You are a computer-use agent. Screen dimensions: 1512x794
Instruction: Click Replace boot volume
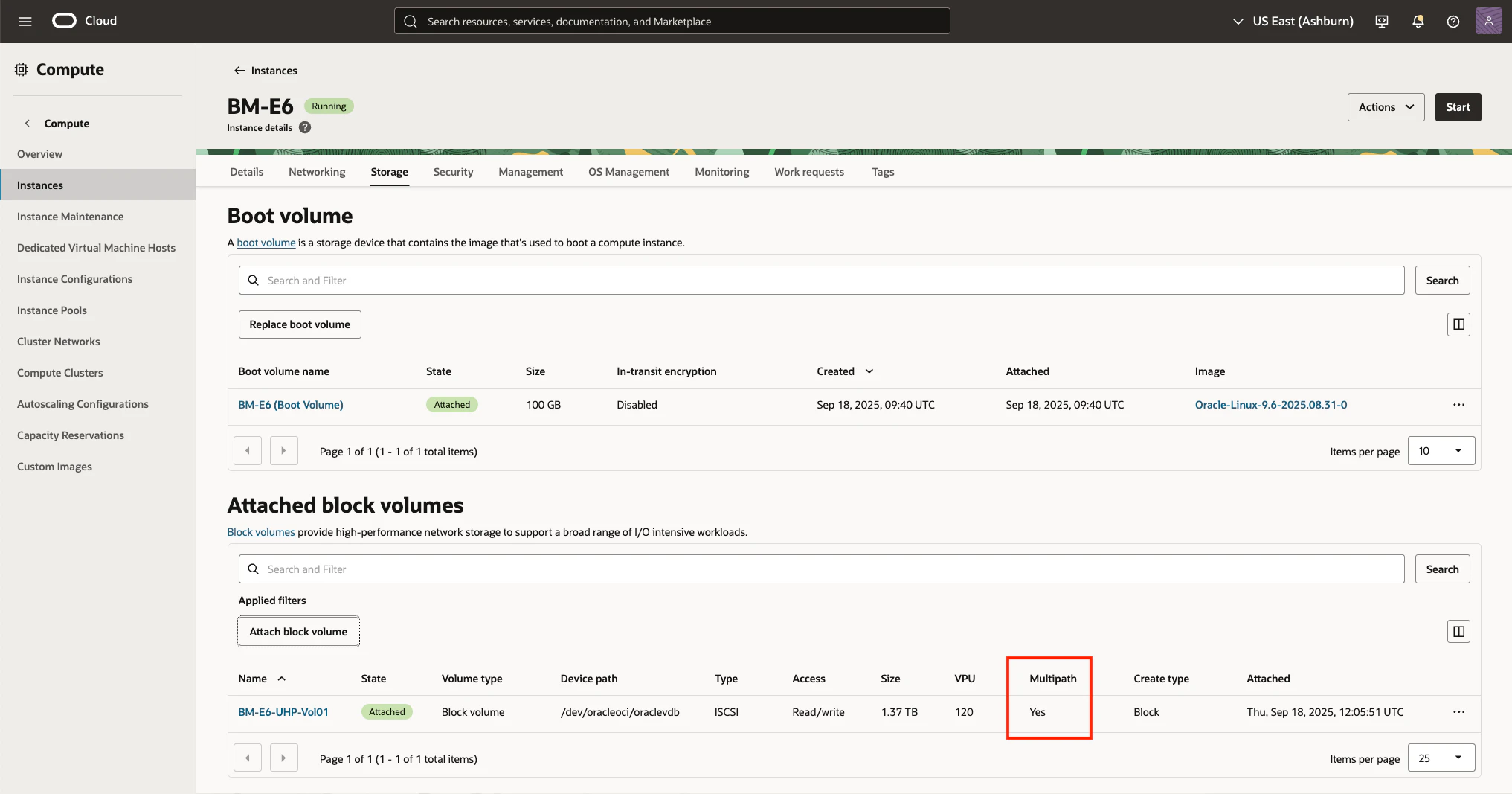(300, 324)
